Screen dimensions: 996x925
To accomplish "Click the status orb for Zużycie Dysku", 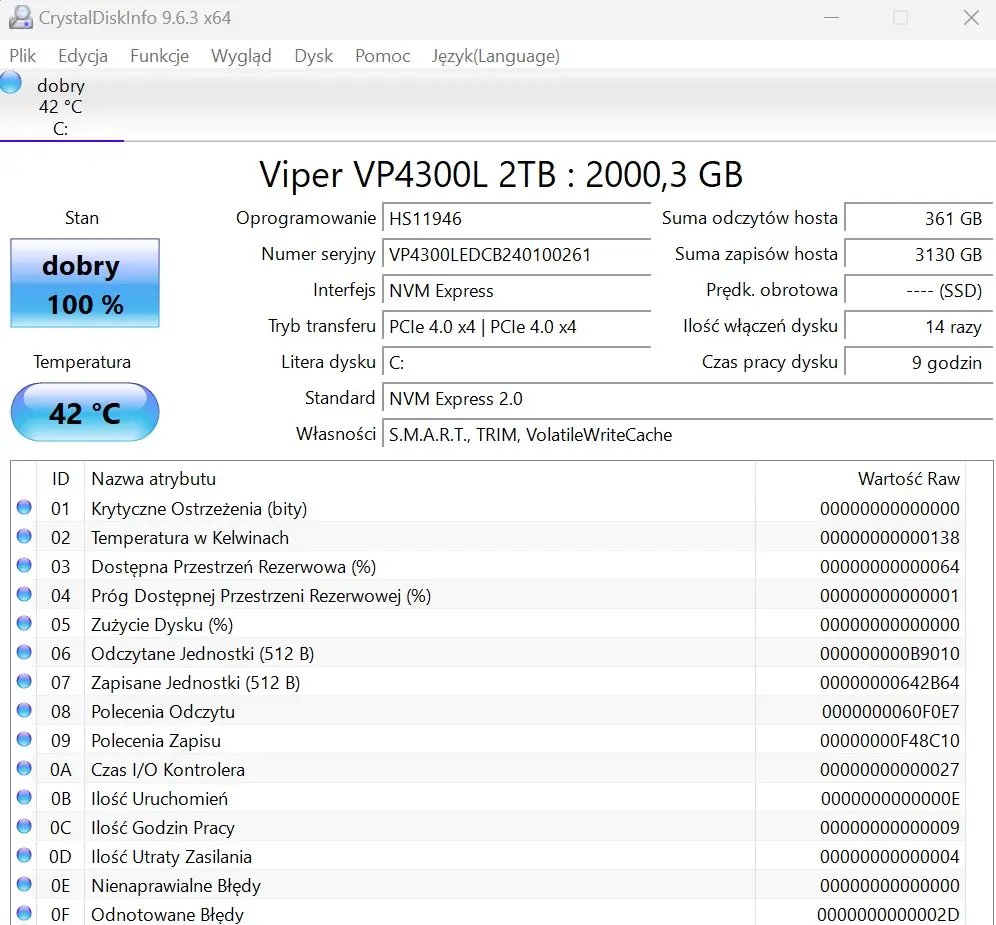I will [x=24, y=624].
